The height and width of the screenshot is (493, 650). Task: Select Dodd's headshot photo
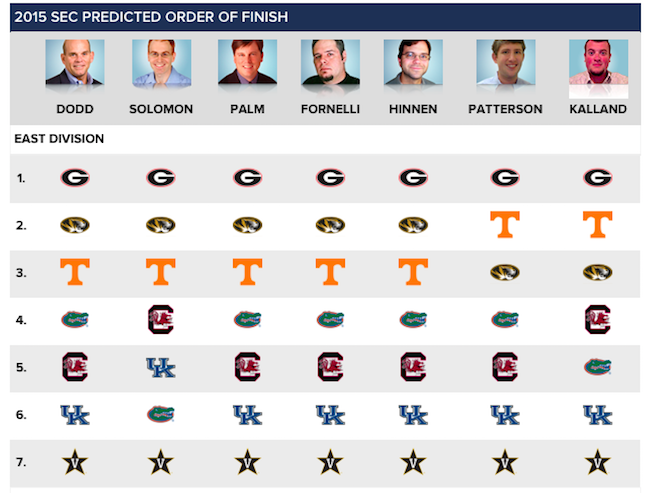tap(75, 62)
